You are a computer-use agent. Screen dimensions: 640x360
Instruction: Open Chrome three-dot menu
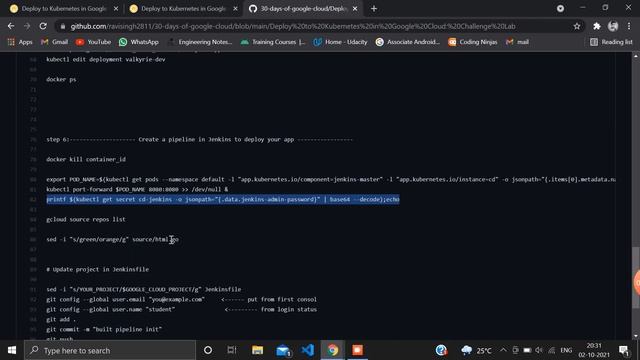pos(629,26)
